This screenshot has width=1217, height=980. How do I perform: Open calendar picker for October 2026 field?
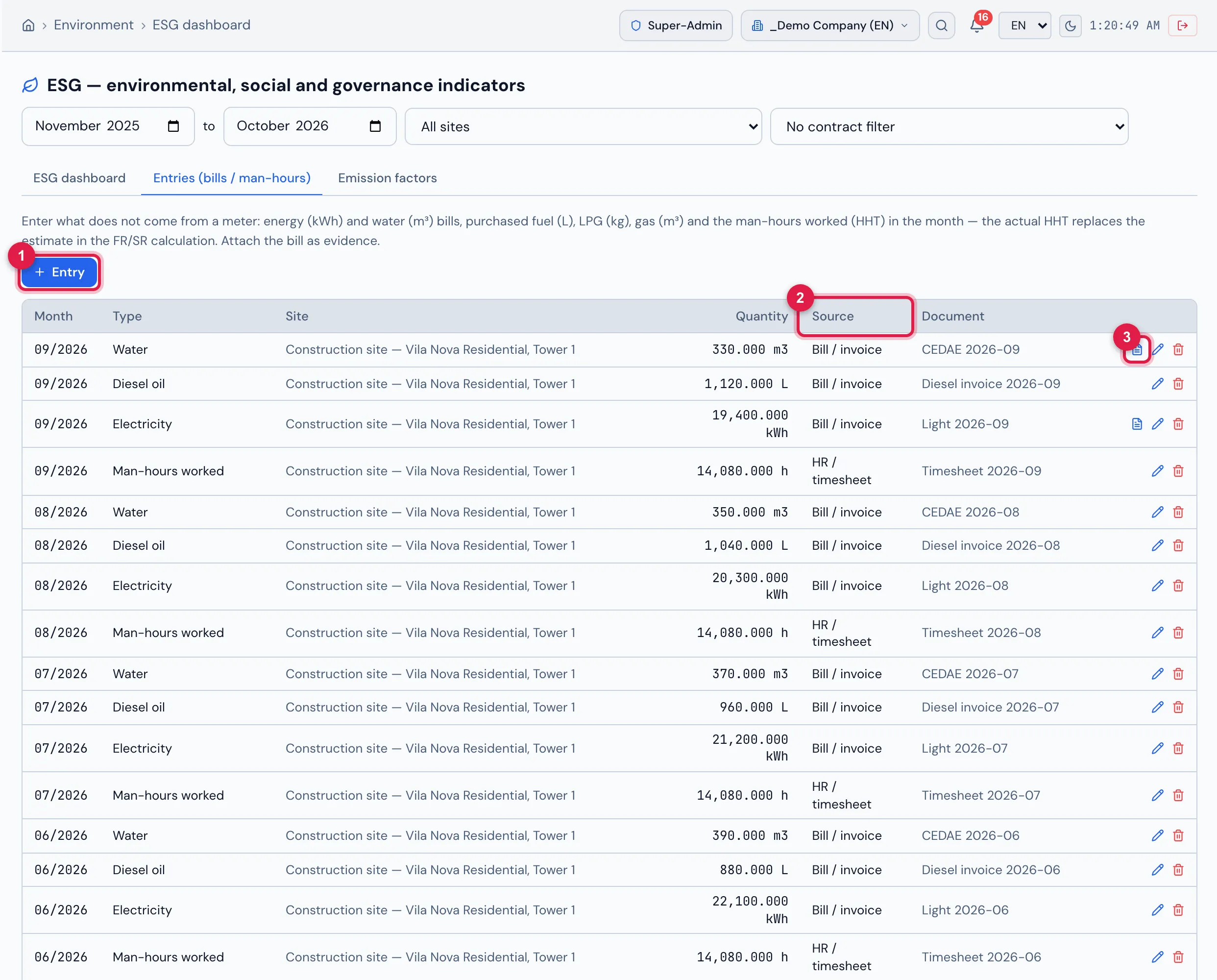coord(375,126)
